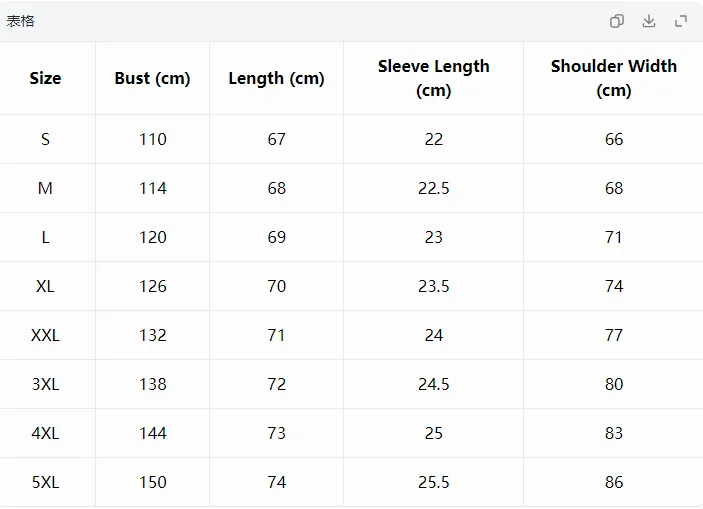Expand the table to fullscreen
This screenshot has height=509, width=703.
click(x=681, y=21)
